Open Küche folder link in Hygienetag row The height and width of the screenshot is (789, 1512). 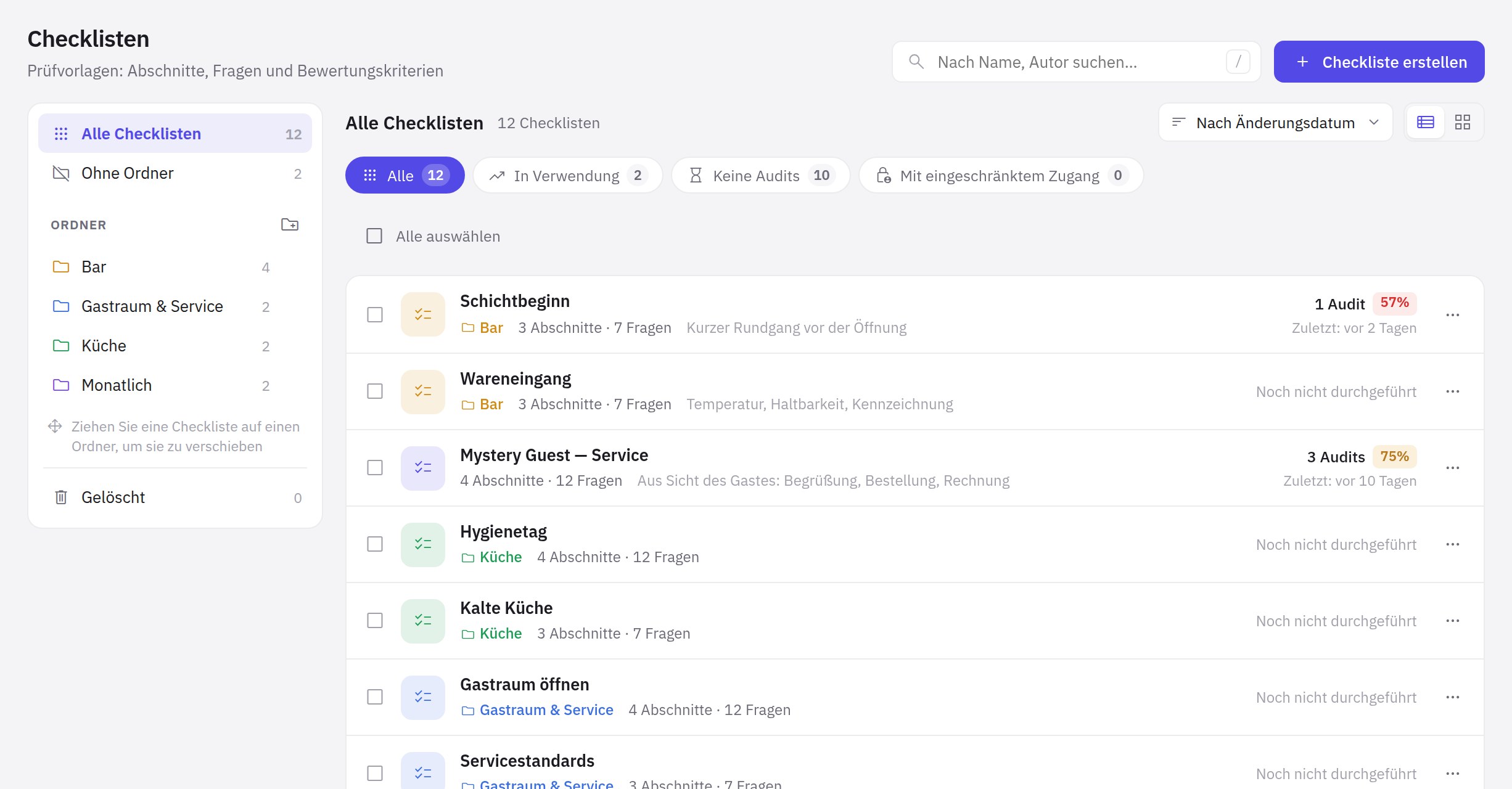click(x=491, y=557)
